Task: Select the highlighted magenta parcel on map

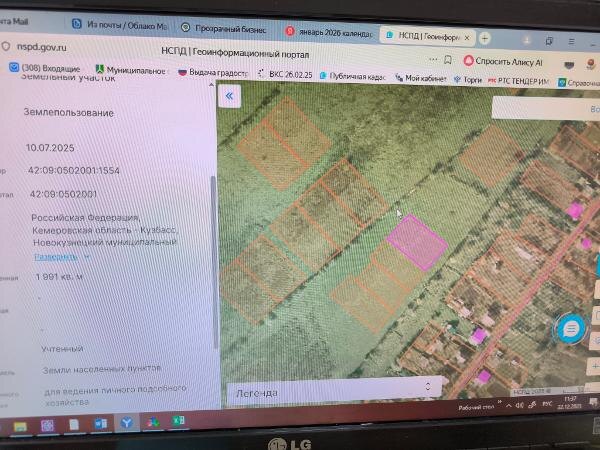Action: [417, 243]
